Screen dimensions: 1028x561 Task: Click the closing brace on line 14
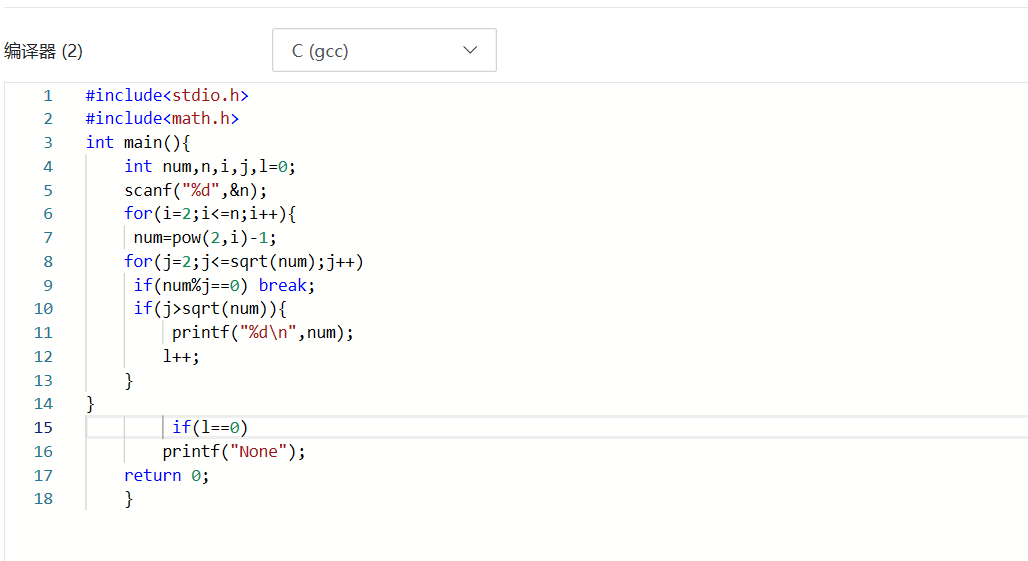click(x=90, y=404)
